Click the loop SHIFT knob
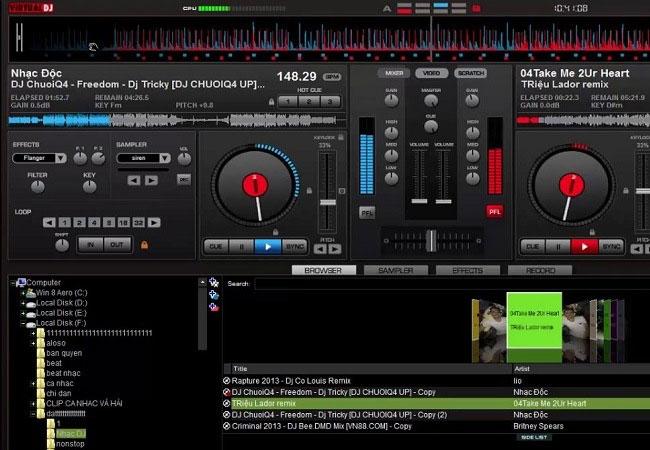 (x=62, y=245)
